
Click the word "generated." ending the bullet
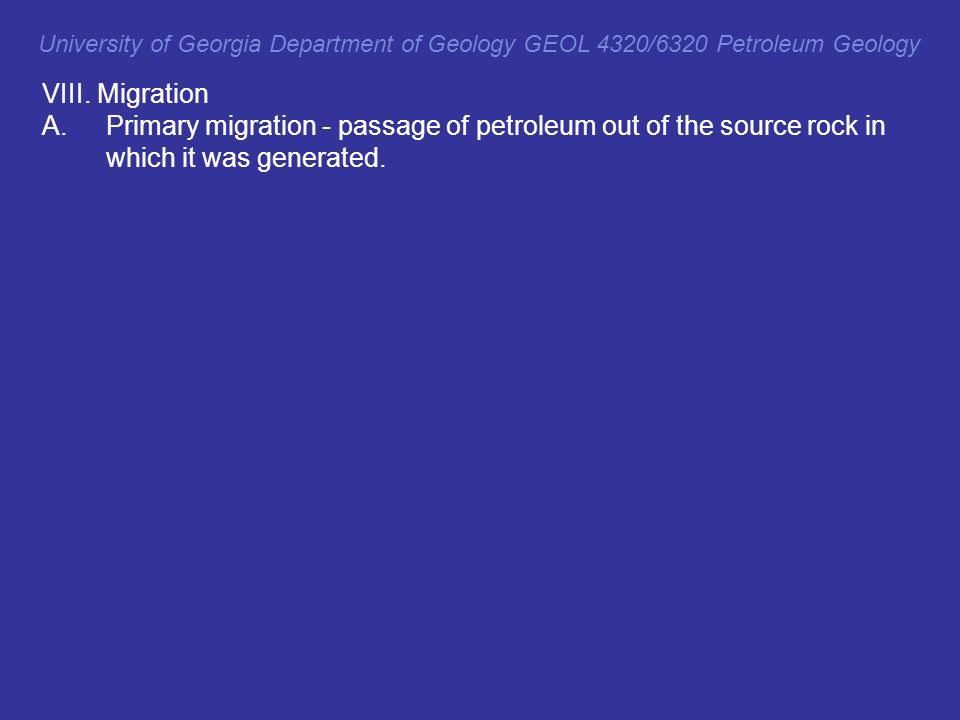[321, 159]
